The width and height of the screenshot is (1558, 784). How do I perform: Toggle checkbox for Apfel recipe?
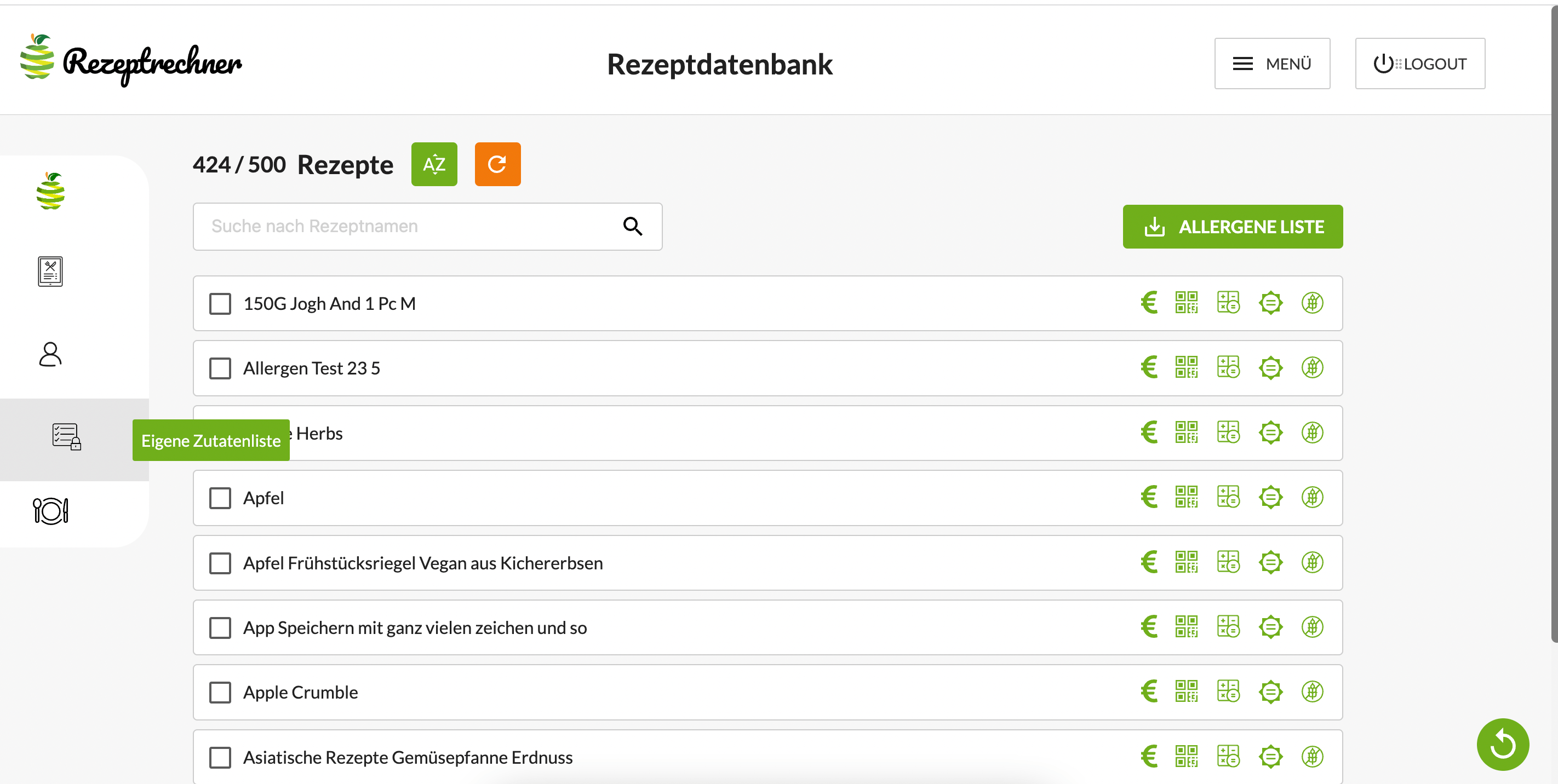click(x=220, y=497)
